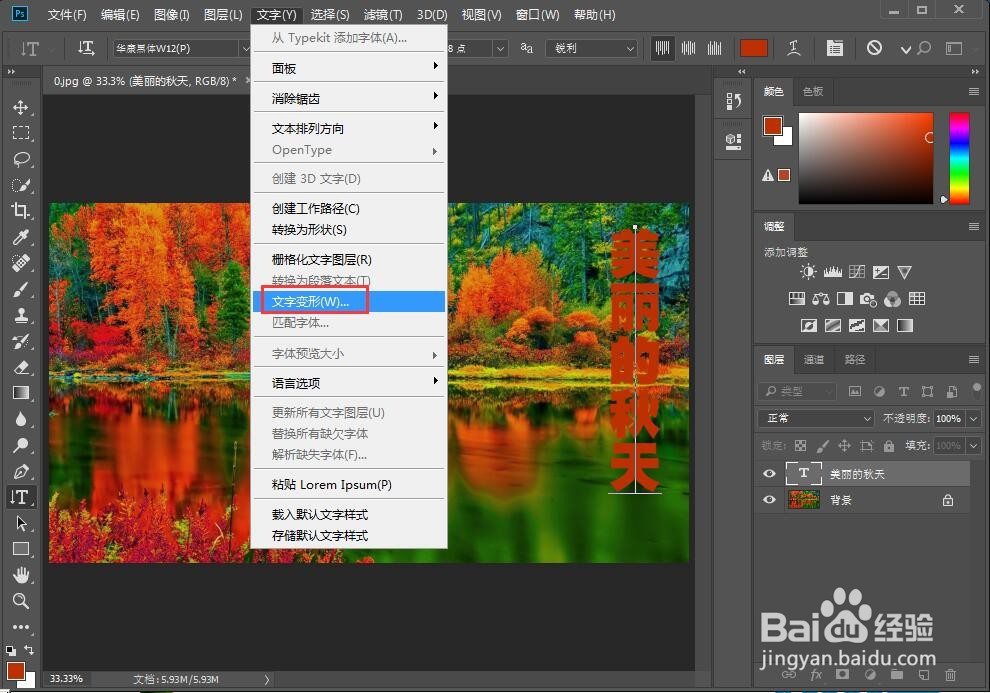Image resolution: width=990 pixels, height=693 pixels.
Task: Select the Move tool
Action: (x=22, y=108)
